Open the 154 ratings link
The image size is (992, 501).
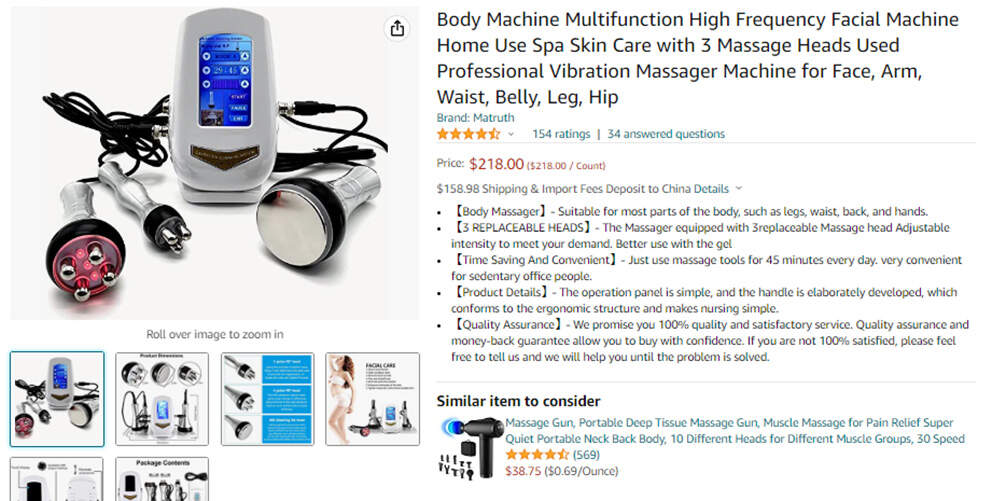pos(561,134)
